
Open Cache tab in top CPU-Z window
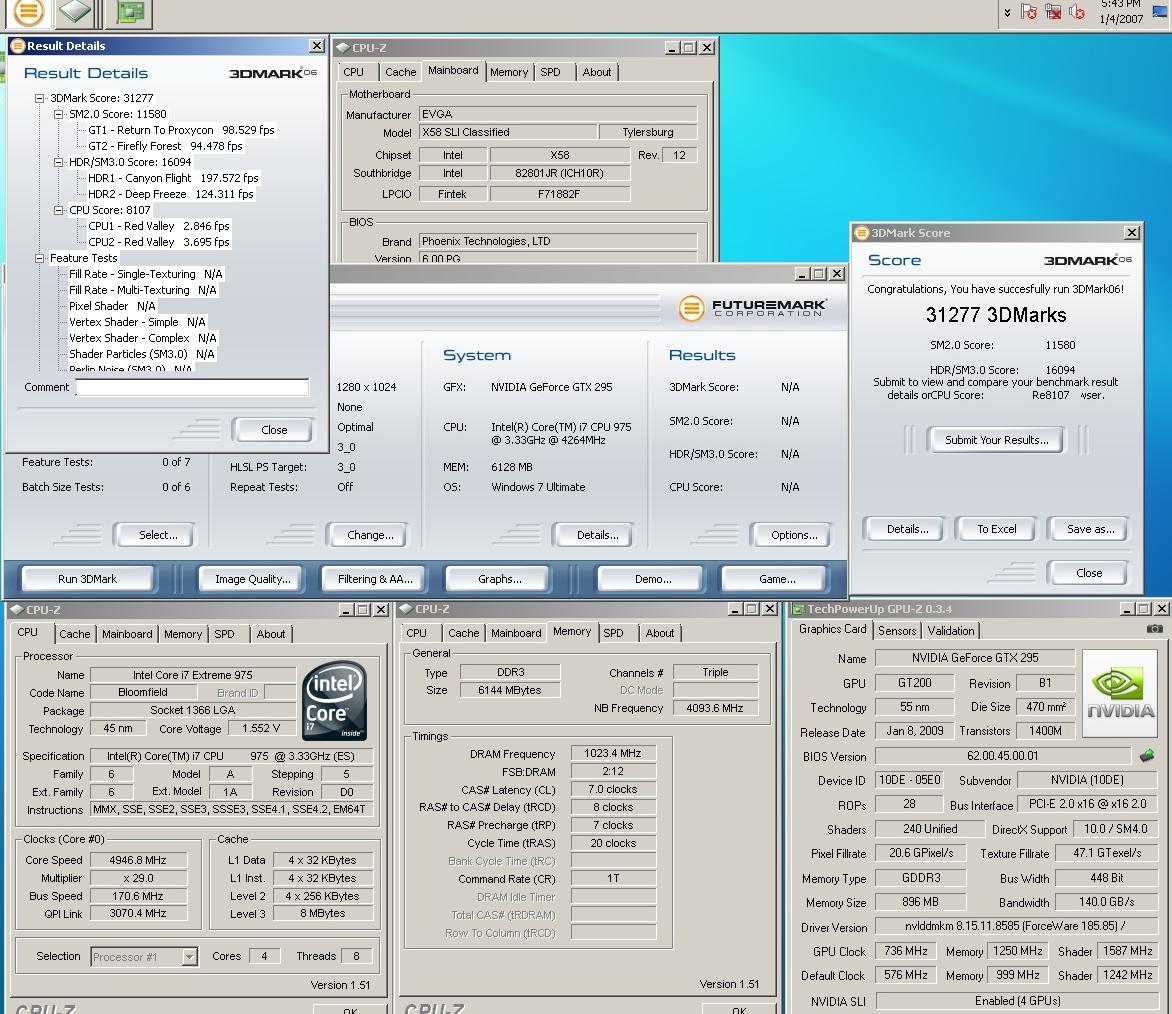pyautogui.click(x=401, y=72)
